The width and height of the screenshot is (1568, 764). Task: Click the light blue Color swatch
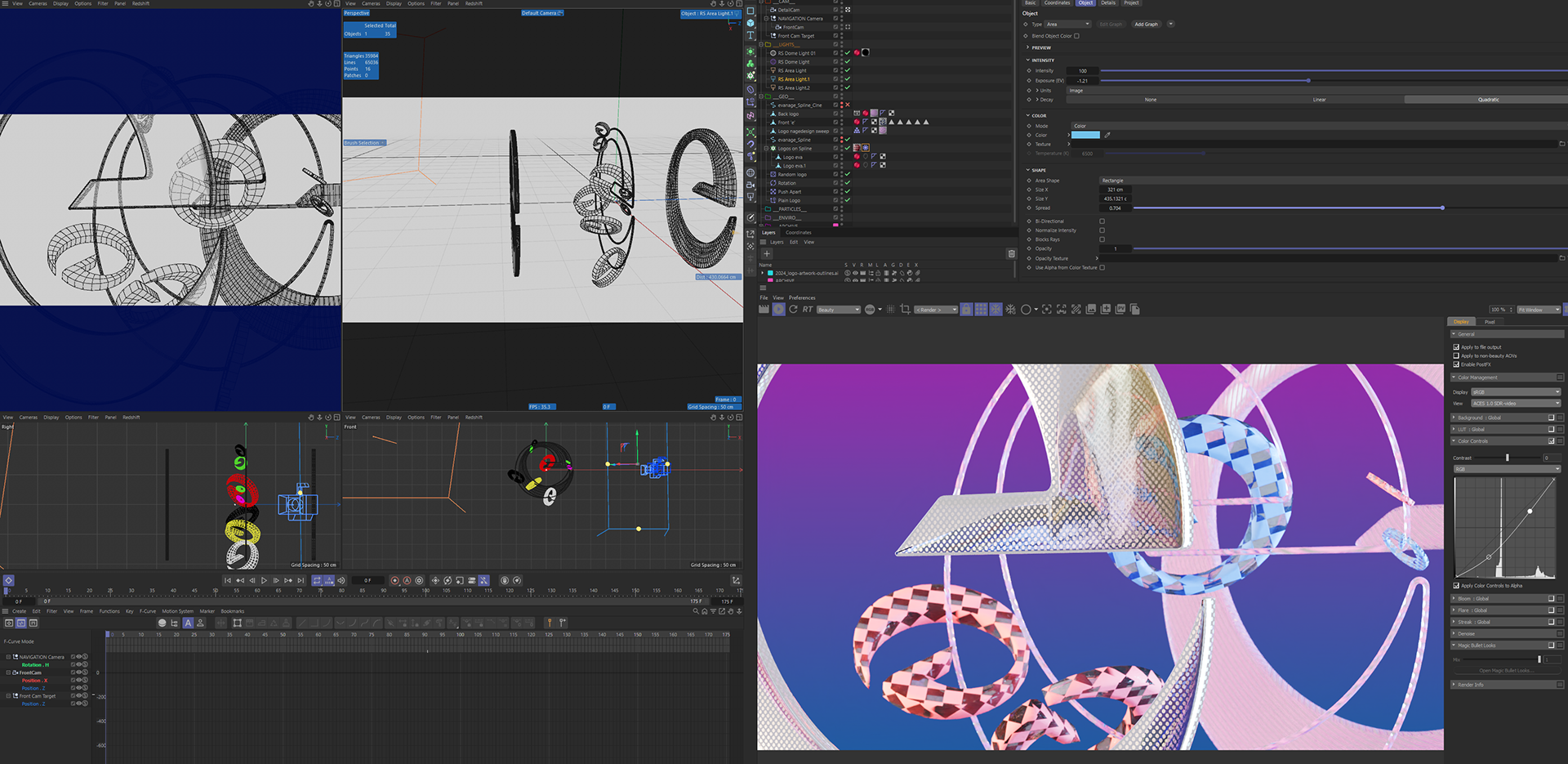(1085, 135)
